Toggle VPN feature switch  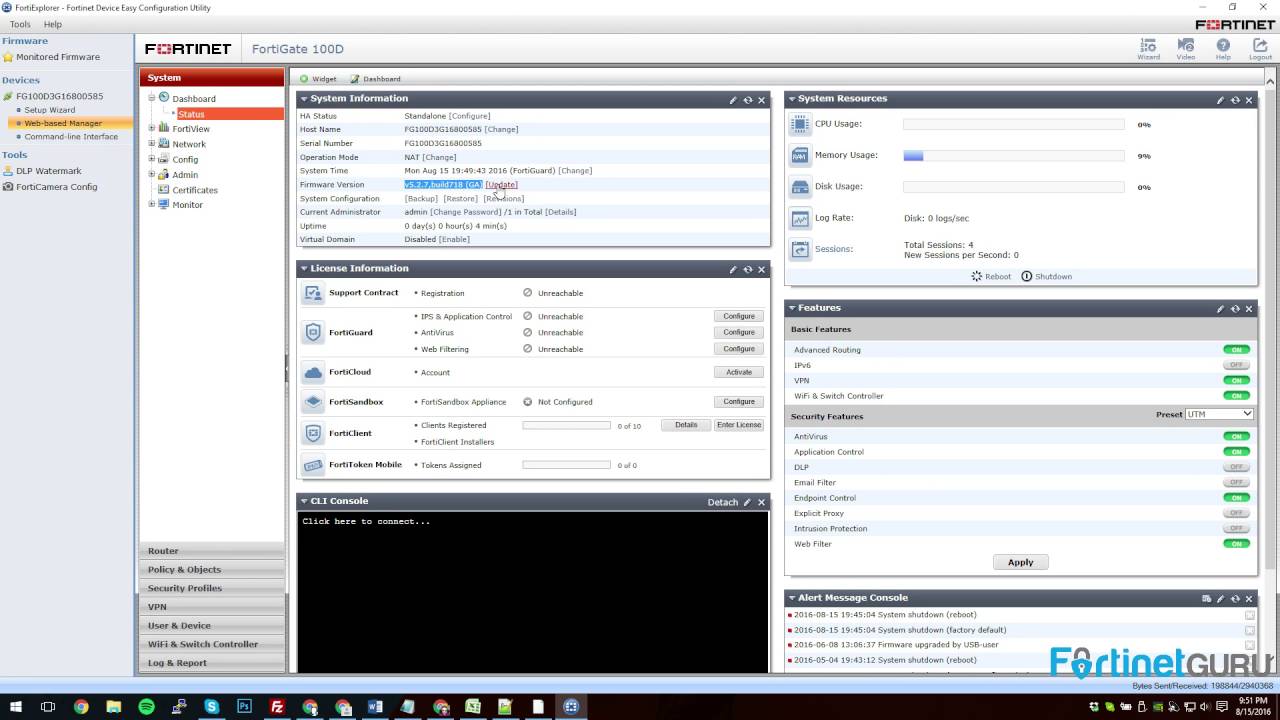(x=1237, y=380)
